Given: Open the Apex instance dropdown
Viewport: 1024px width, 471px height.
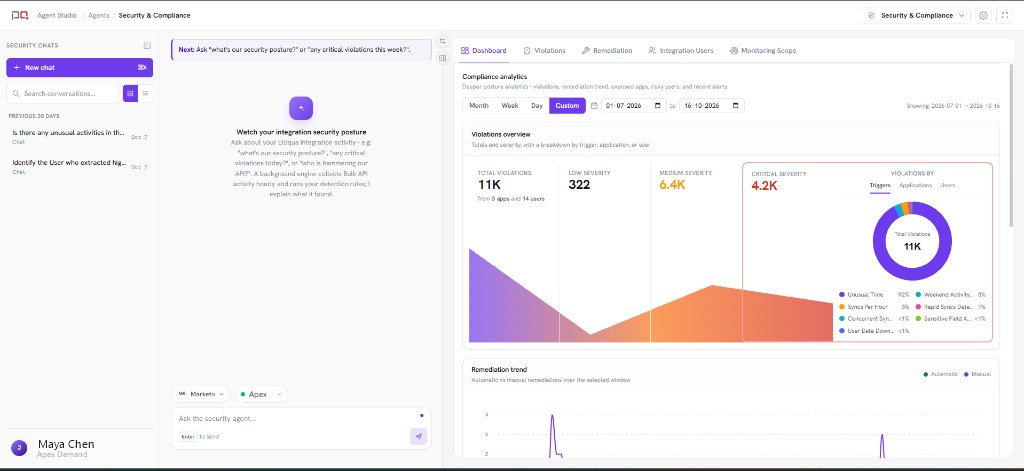Looking at the screenshot, I should 261,394.
